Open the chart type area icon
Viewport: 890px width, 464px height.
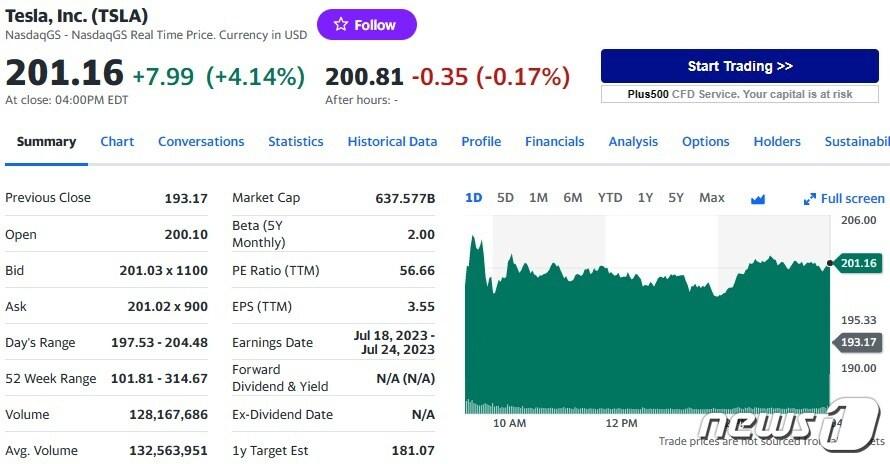pos(758,199)
